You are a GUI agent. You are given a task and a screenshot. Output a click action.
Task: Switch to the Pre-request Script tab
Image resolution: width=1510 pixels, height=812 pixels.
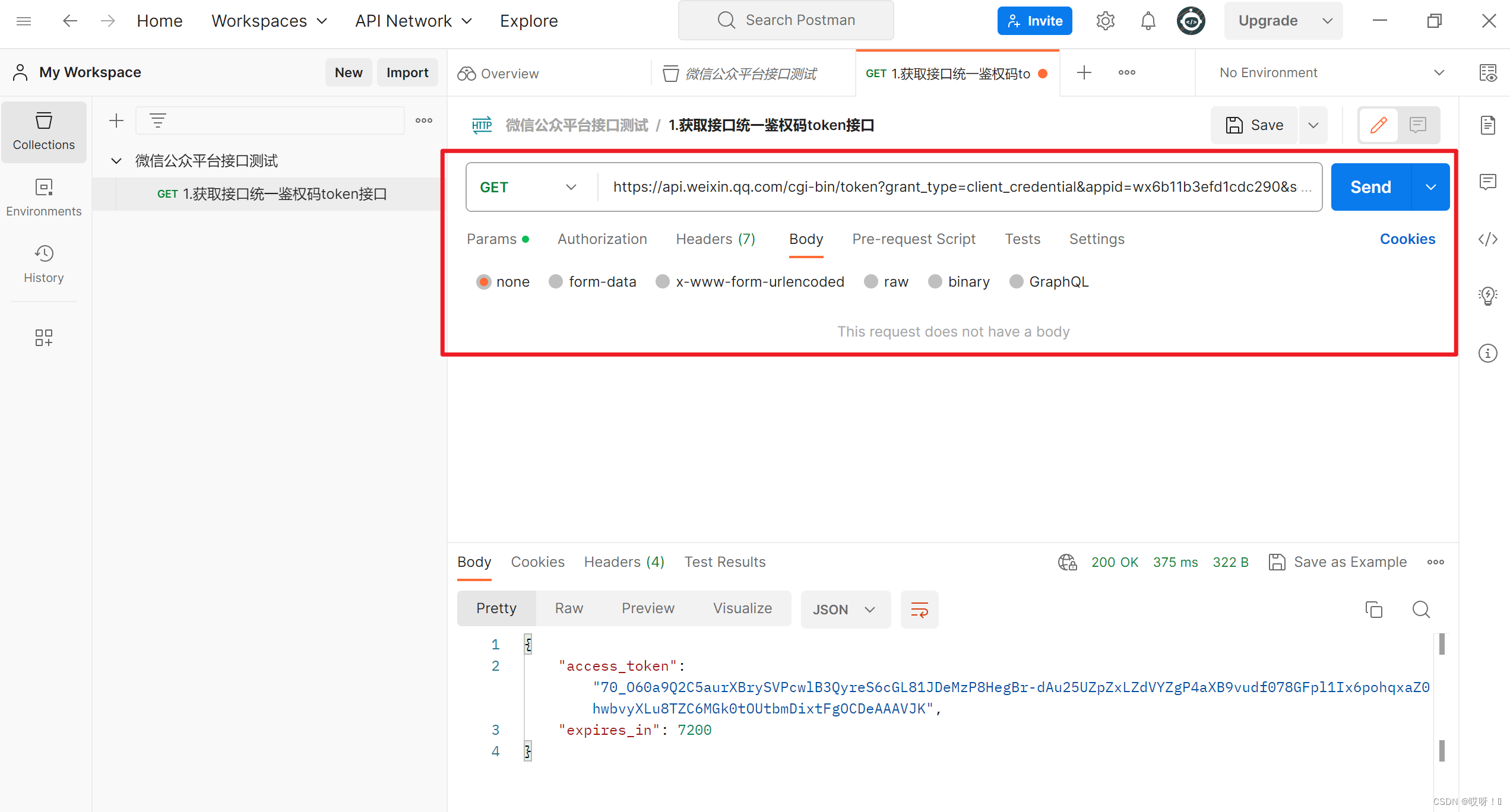(914, 239)
